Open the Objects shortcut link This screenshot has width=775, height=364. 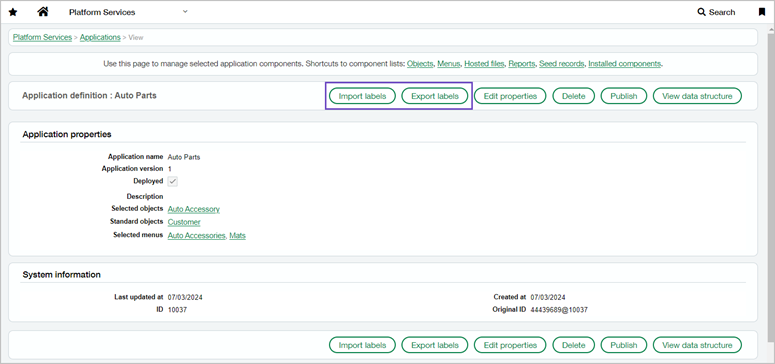pos(420,64)
